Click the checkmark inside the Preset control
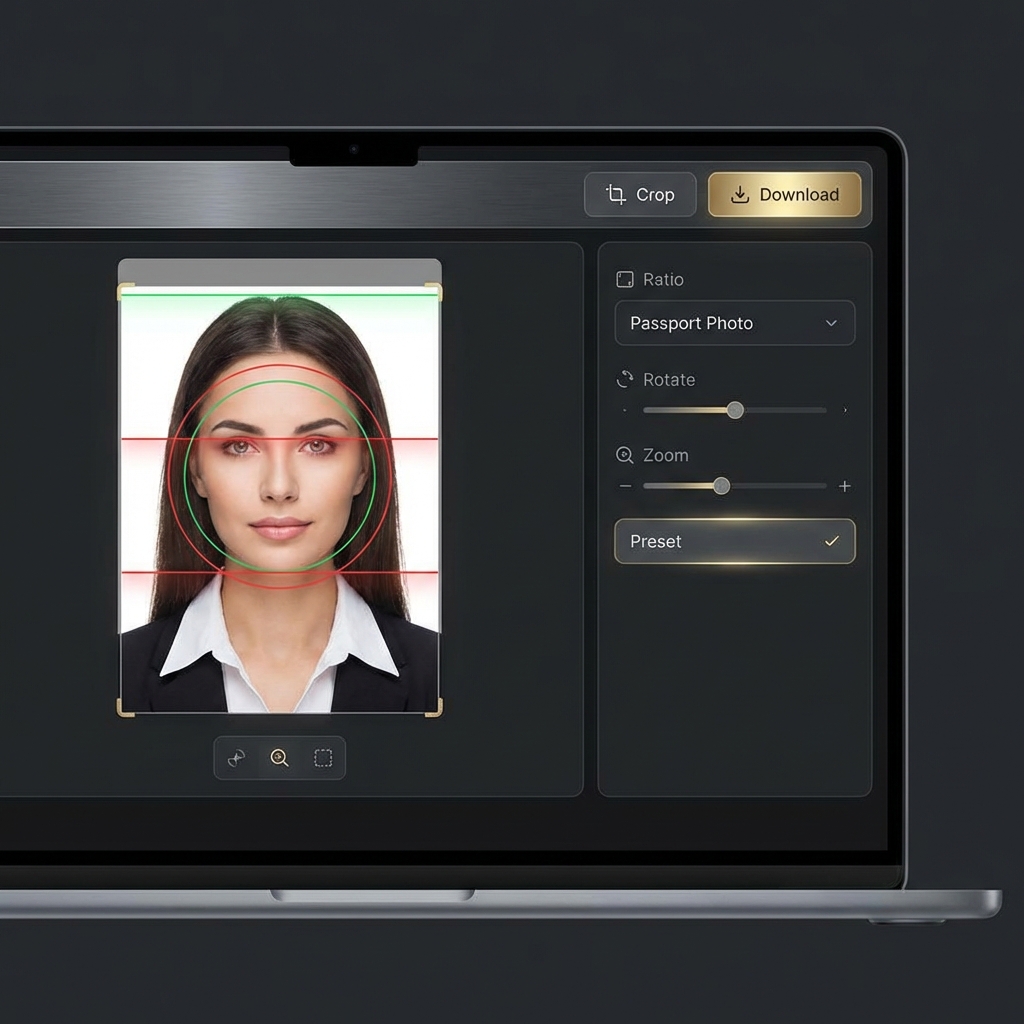 [830, 541]
